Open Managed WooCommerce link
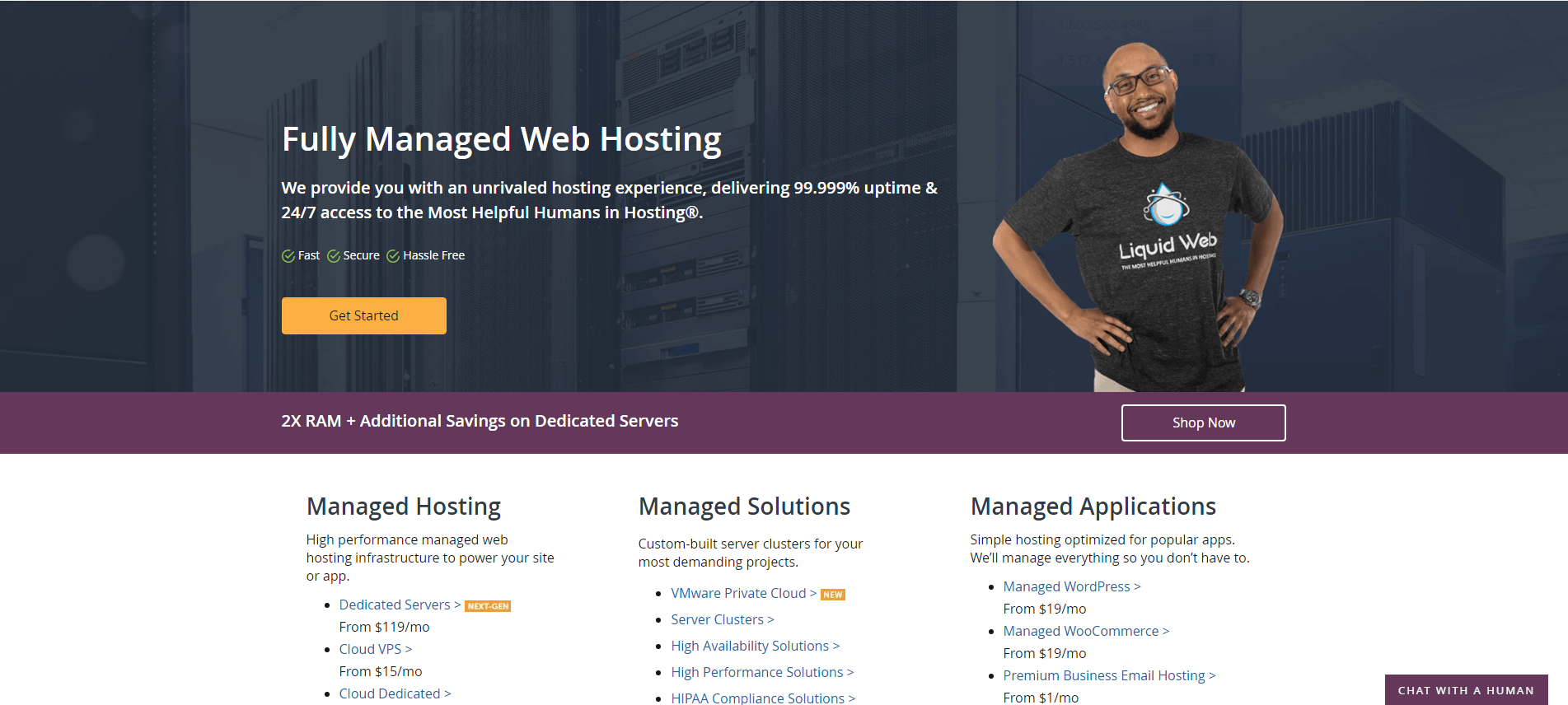 pos(1086,631)
